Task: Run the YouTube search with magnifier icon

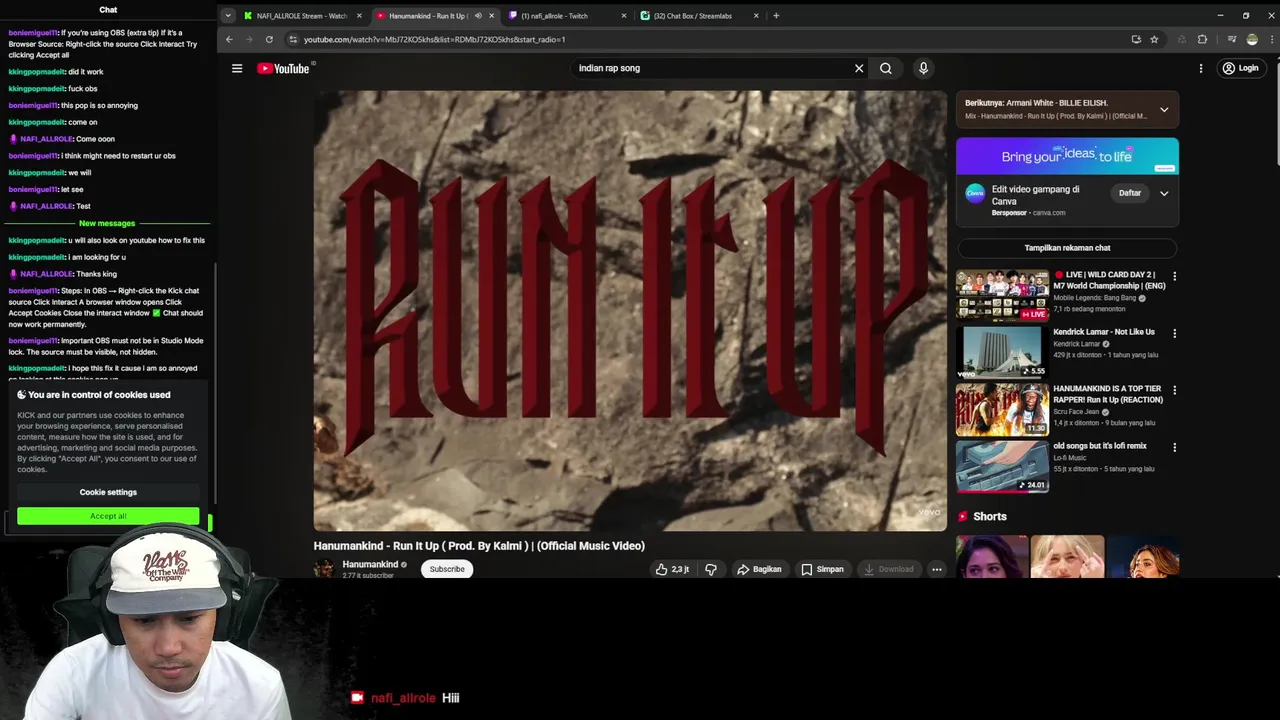Action: point(886,68)
